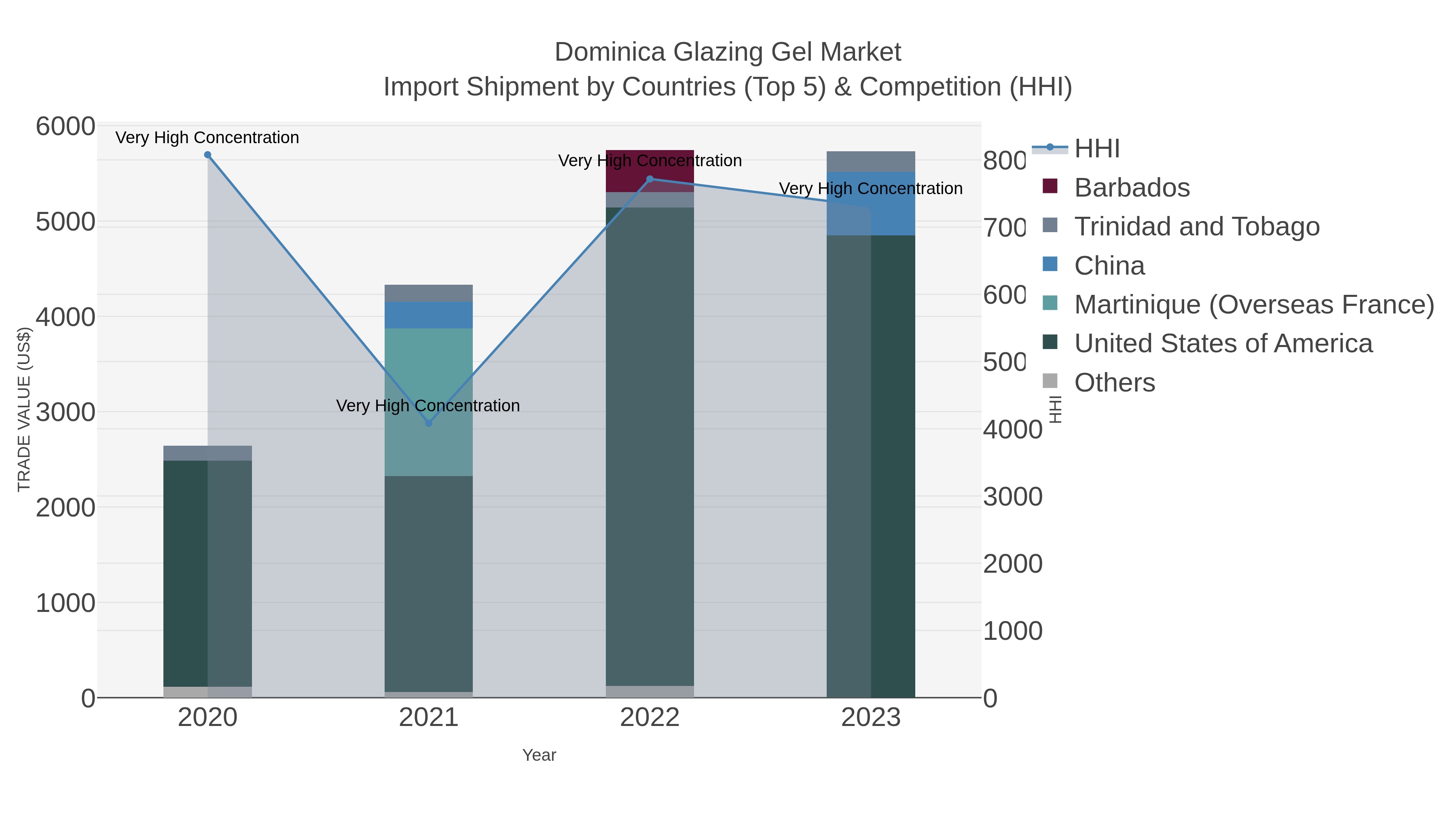Toggle Martinique (Overseas France) legend entry
Screen dimensions: 1456x819
(1238, 304)
